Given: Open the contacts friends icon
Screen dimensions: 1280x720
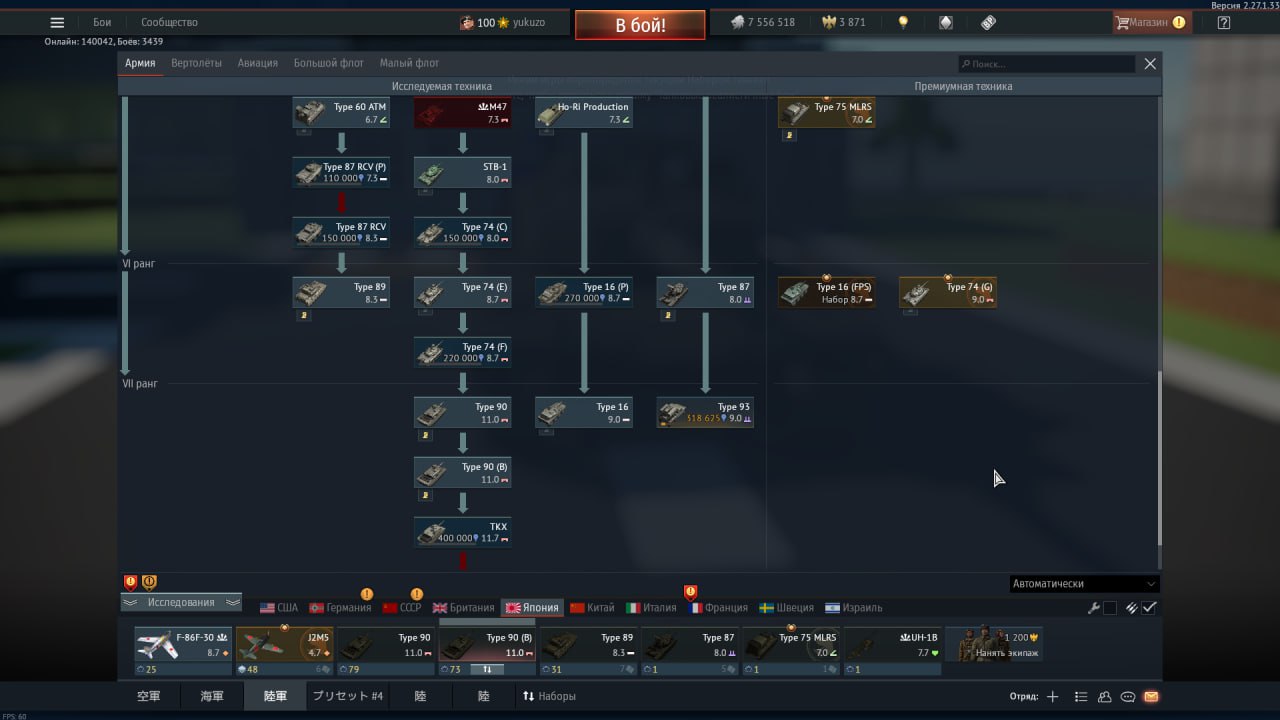Looking at the screenshot, I should pyautogui.click(x=1105, y=697).
